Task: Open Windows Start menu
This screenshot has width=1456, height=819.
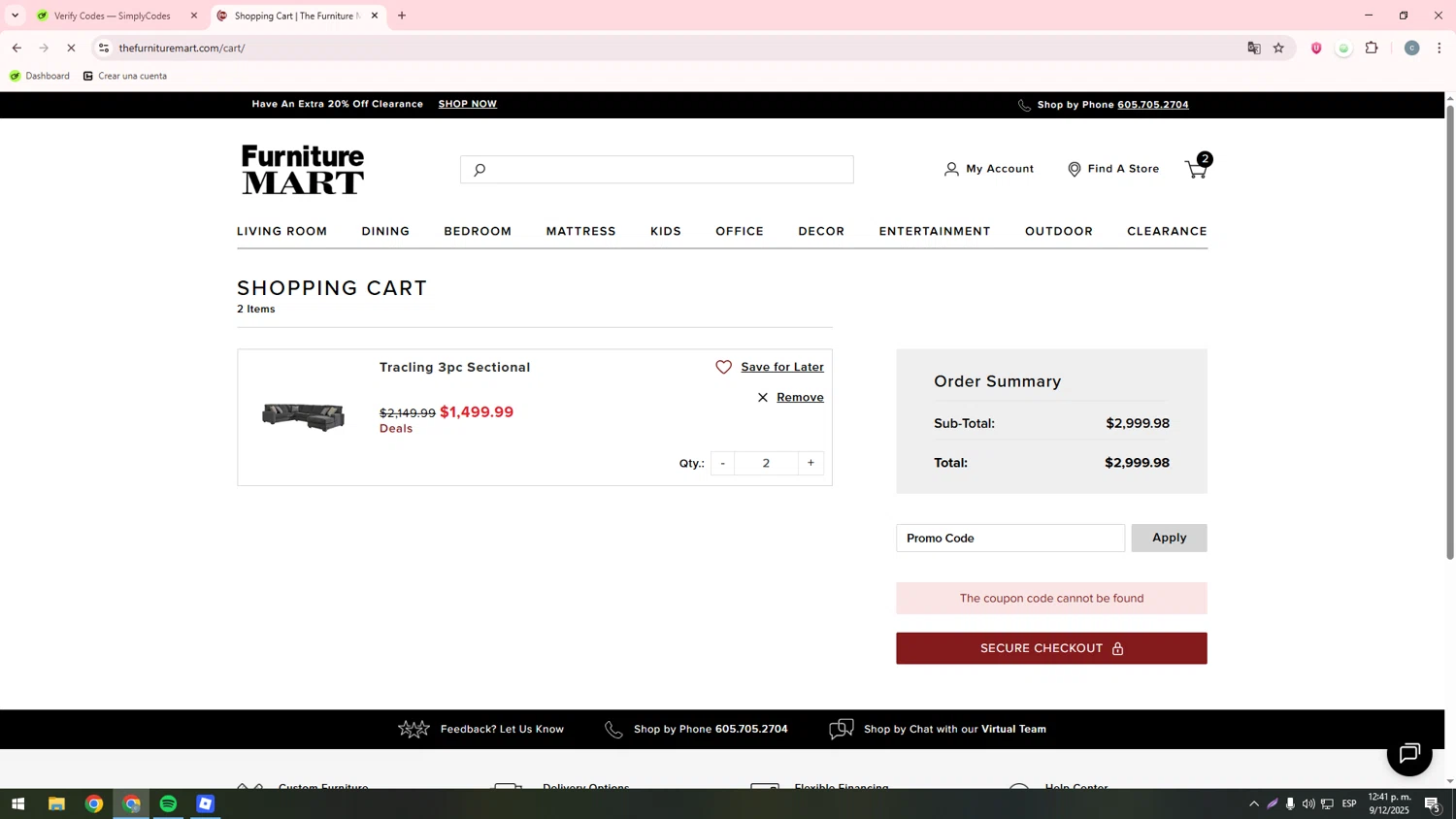Action: pyautogui.click(x=17, y=803)
